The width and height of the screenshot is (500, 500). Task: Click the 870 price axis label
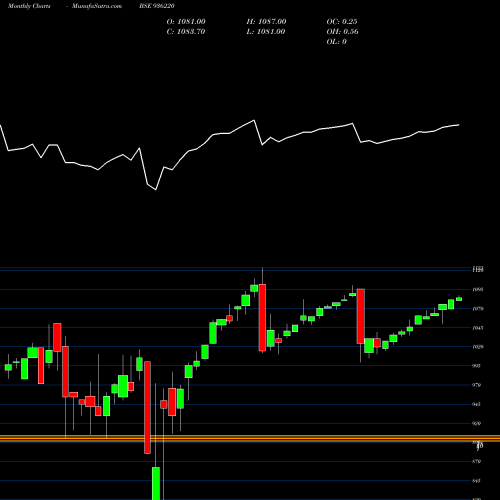coord(477,462)
